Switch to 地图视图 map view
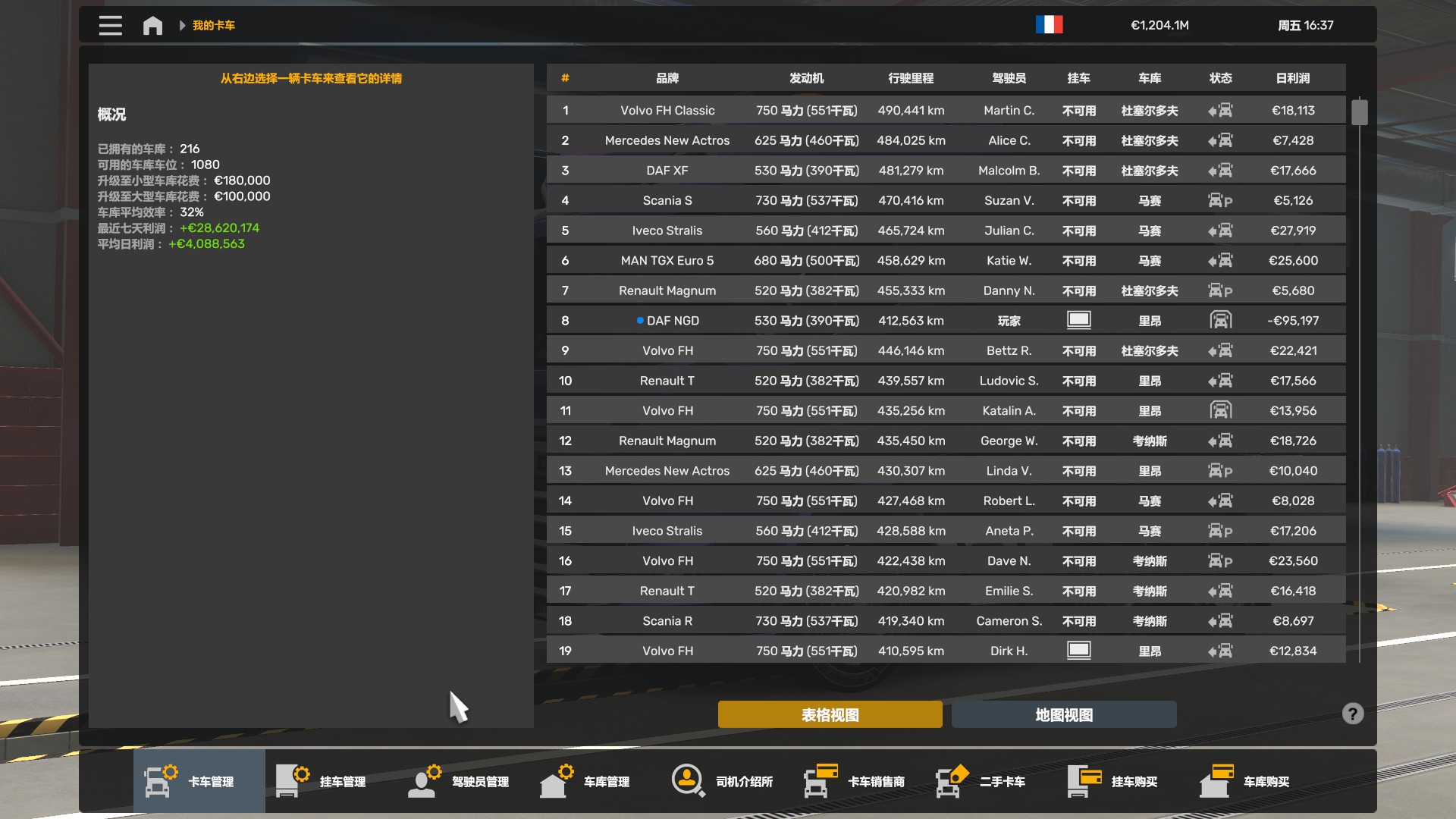The height and width of the screenshot is (819, 1456). coord(1063,714)
